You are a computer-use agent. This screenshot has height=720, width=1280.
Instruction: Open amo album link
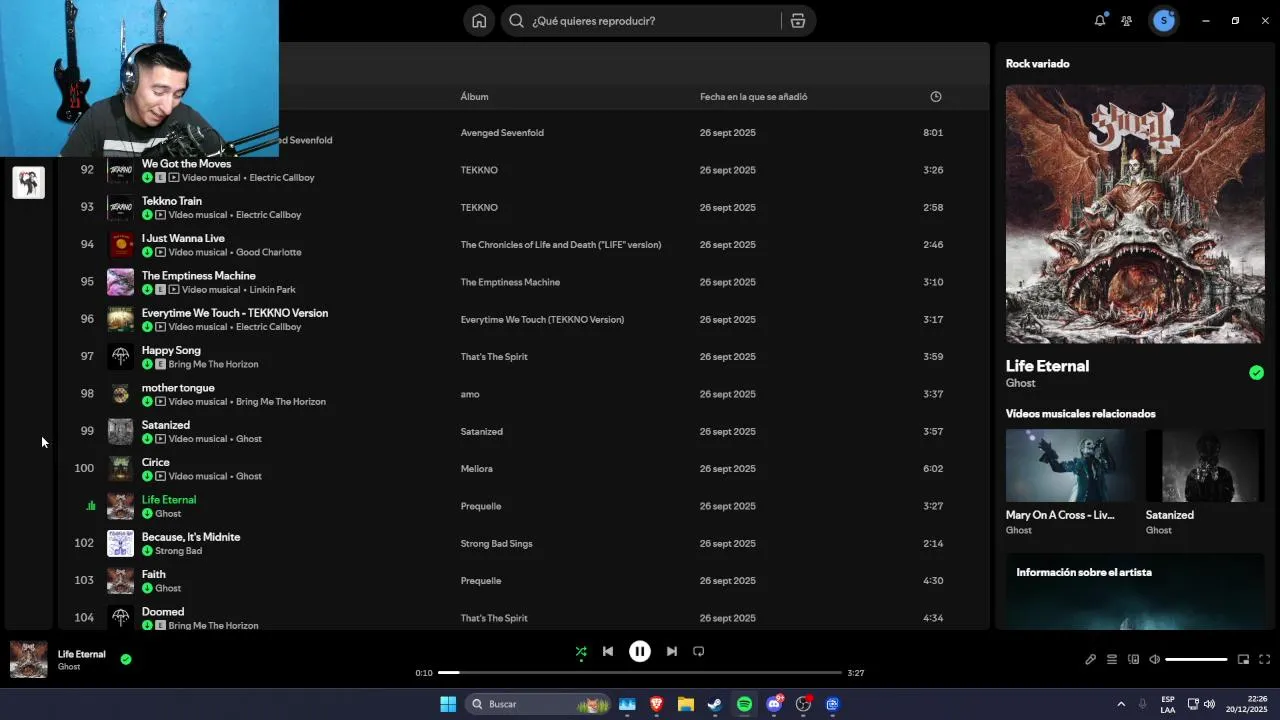click(470, 394)
